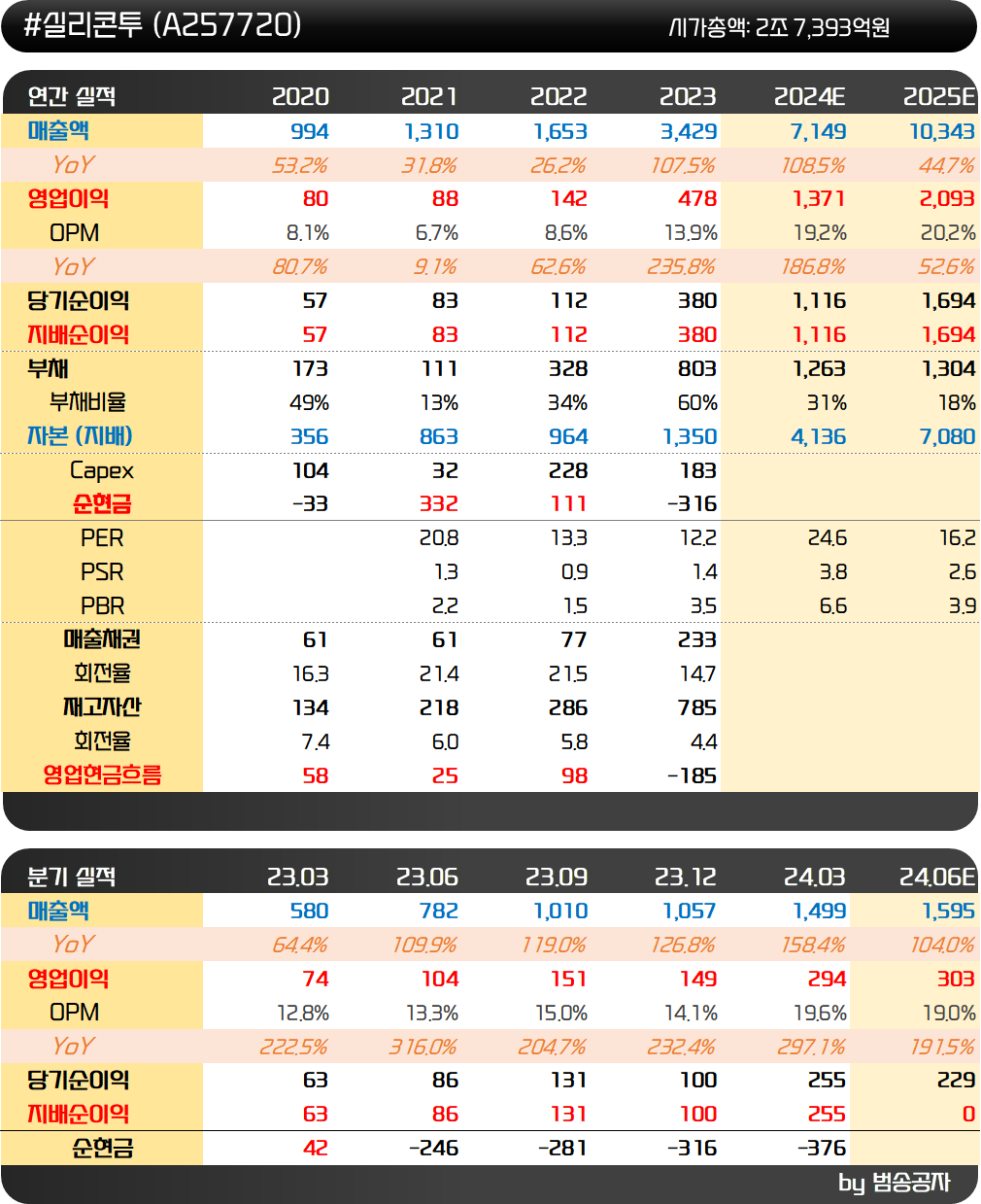Click PER value 20.8

[439, 537]
